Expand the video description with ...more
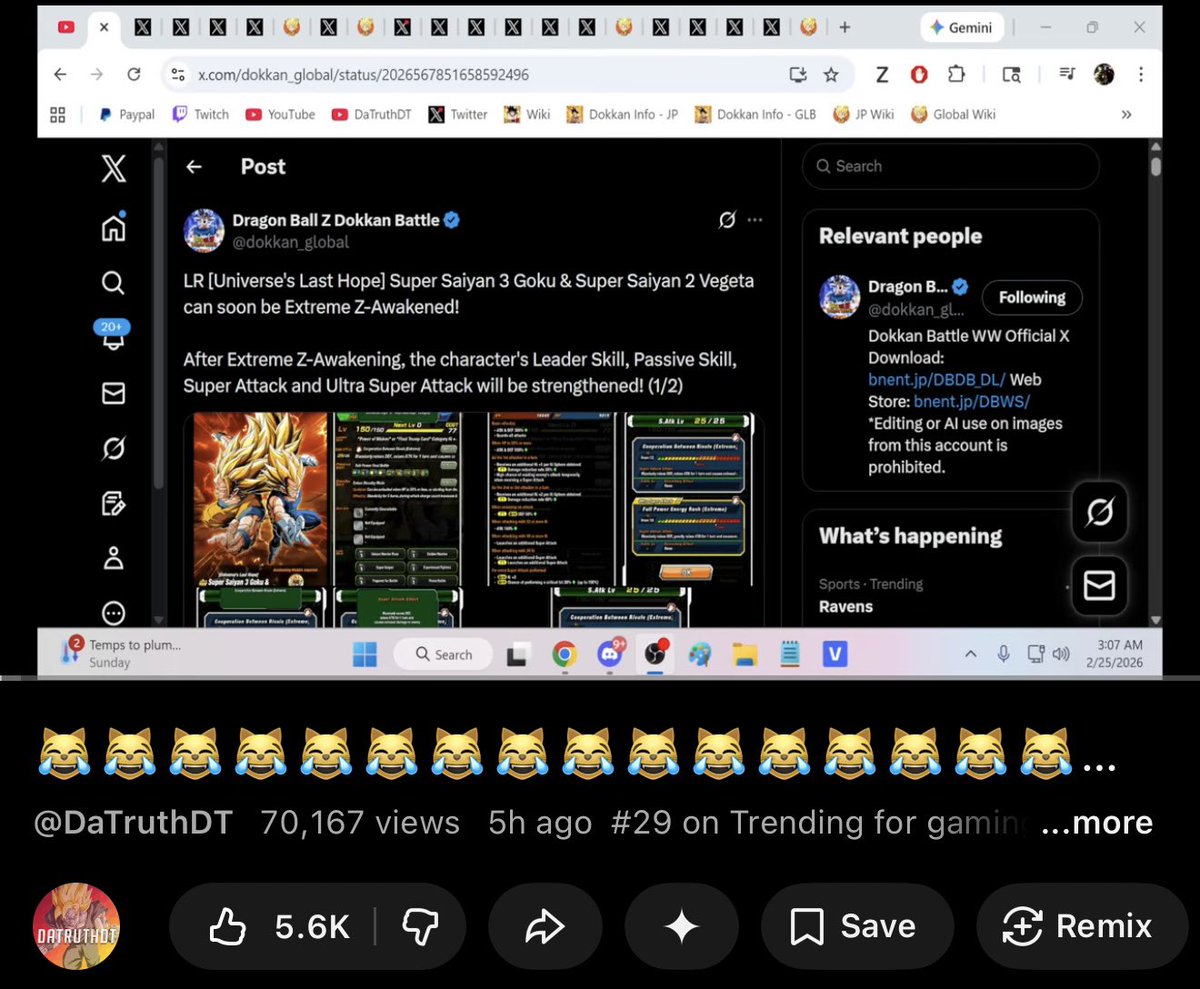This screenshot has width=1200, height=989. (1097, 823)
